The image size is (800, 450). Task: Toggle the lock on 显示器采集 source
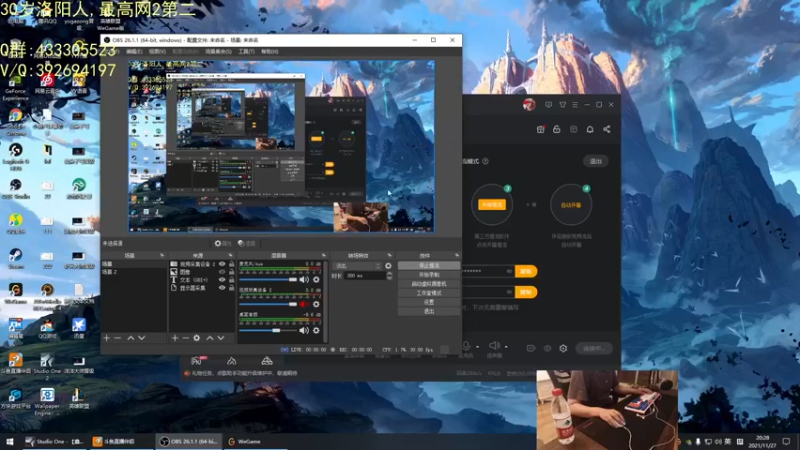232,288
